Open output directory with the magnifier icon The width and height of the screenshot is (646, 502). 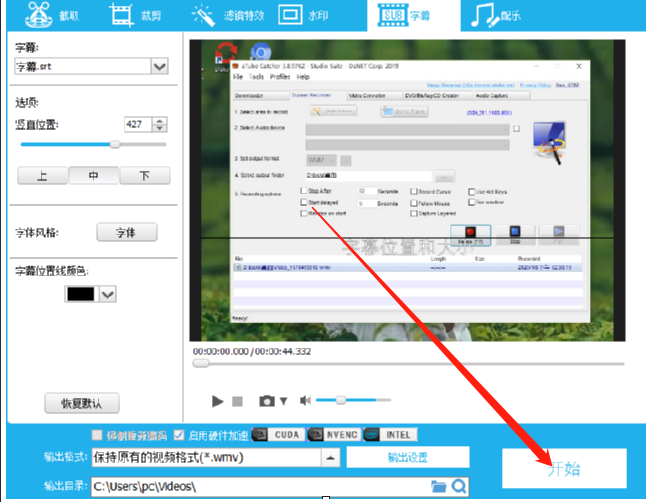coord(459,487)
